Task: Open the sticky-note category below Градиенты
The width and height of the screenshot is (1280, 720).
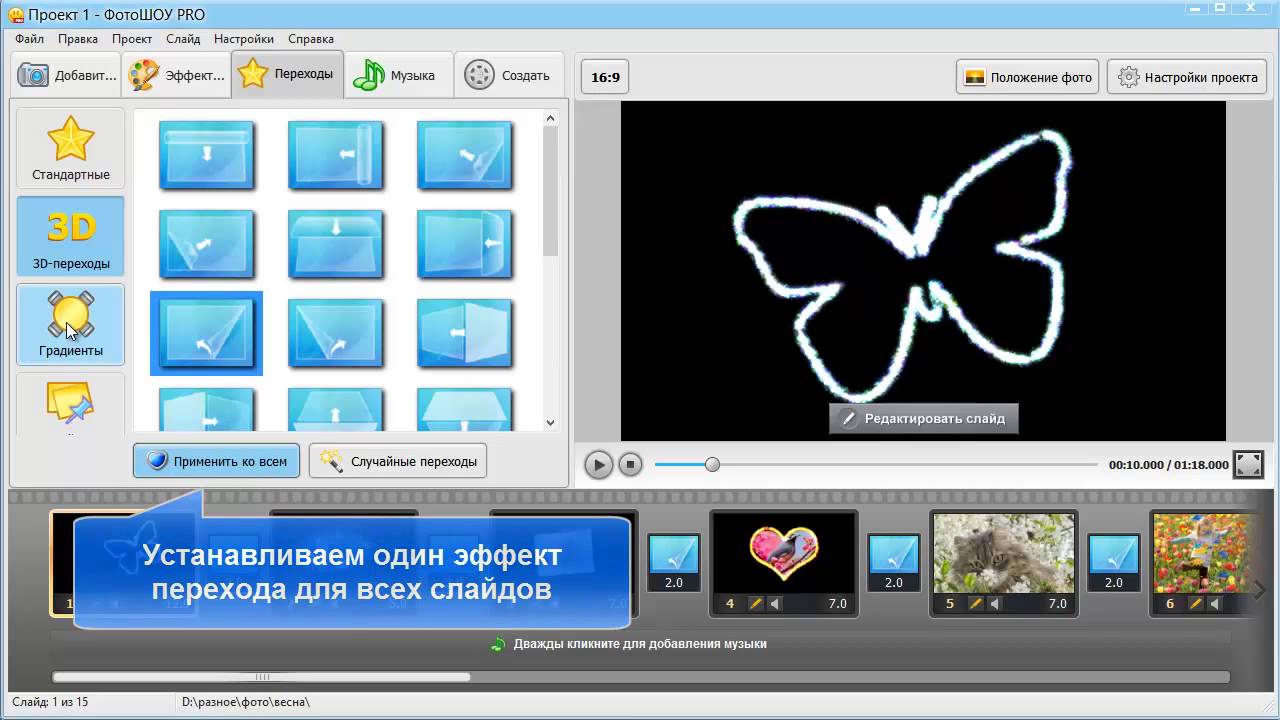Action: [71, 404]
